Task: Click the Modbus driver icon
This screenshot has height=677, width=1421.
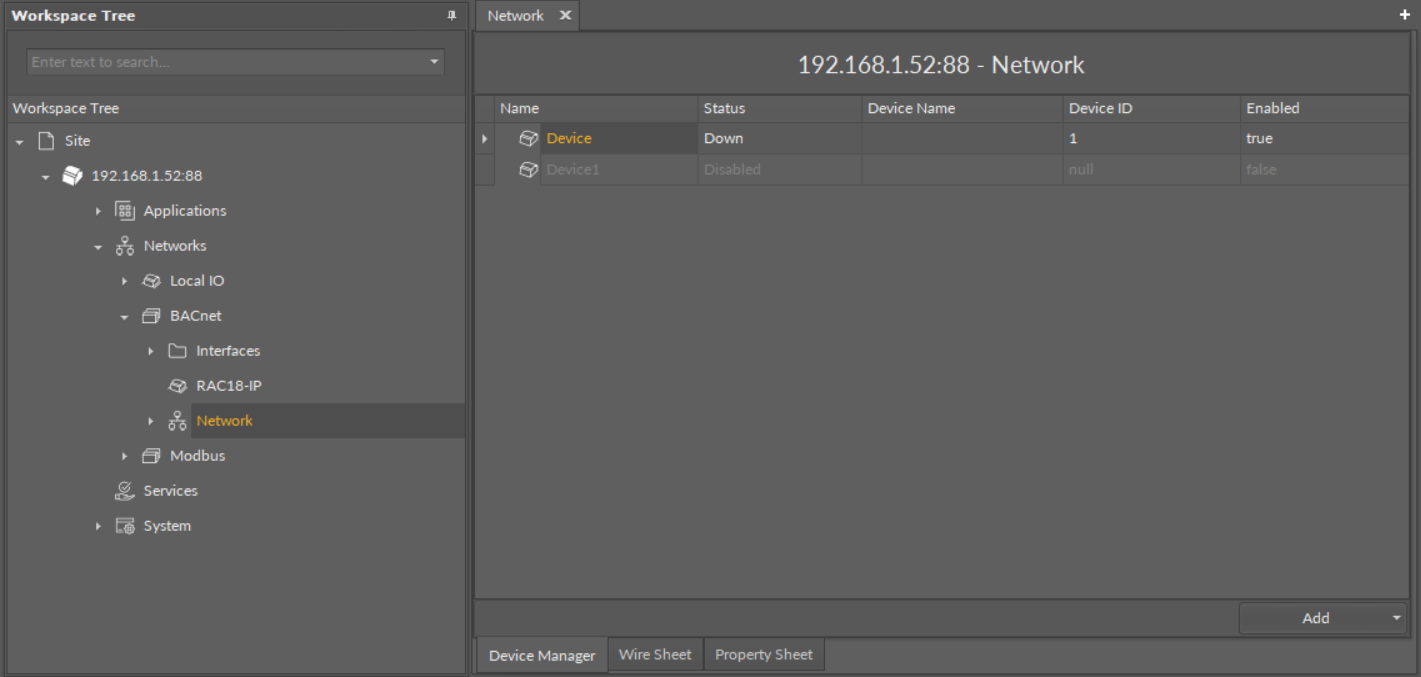Action: pos(151,455)
